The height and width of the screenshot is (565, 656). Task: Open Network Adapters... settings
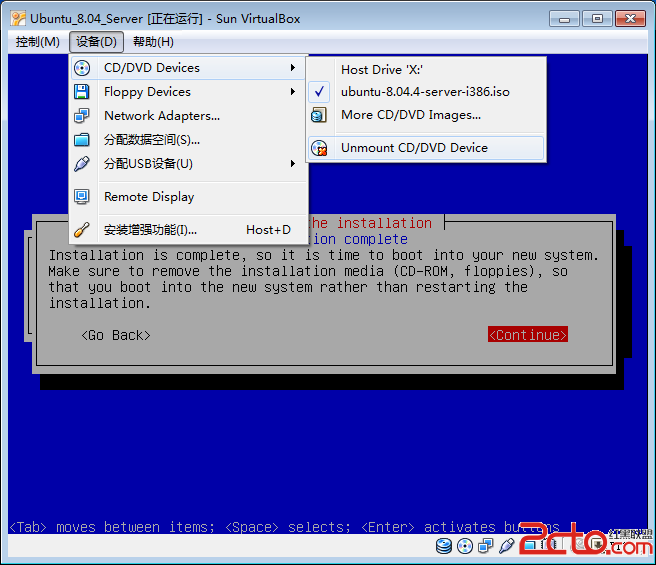pos(188,116)
